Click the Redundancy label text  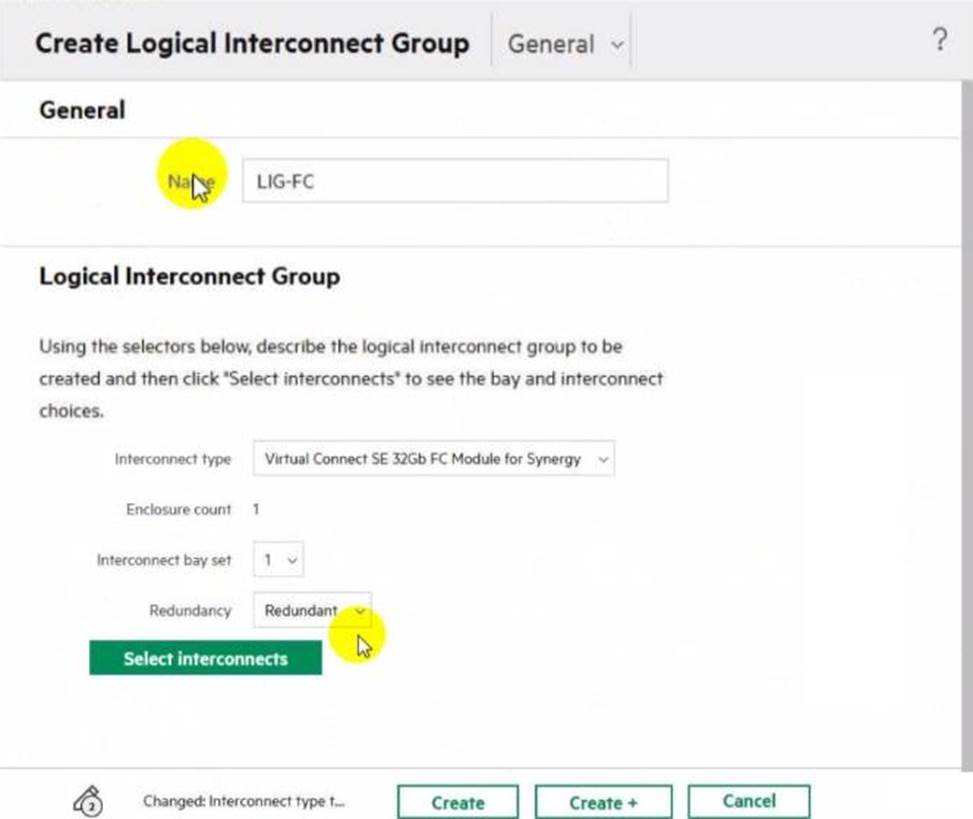pos(189,610)
